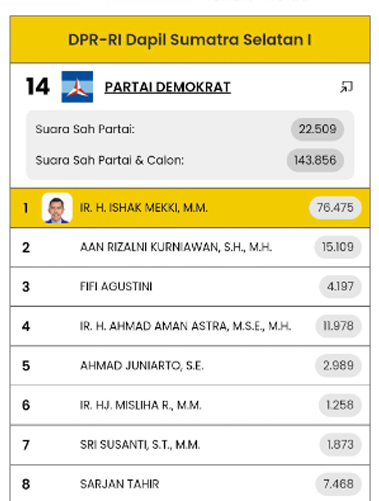Viewport: 379px width, 501px height.
Task: Select candidate row Ir. H. Ishak Mekki, M.M.
Action: [190, 208]
